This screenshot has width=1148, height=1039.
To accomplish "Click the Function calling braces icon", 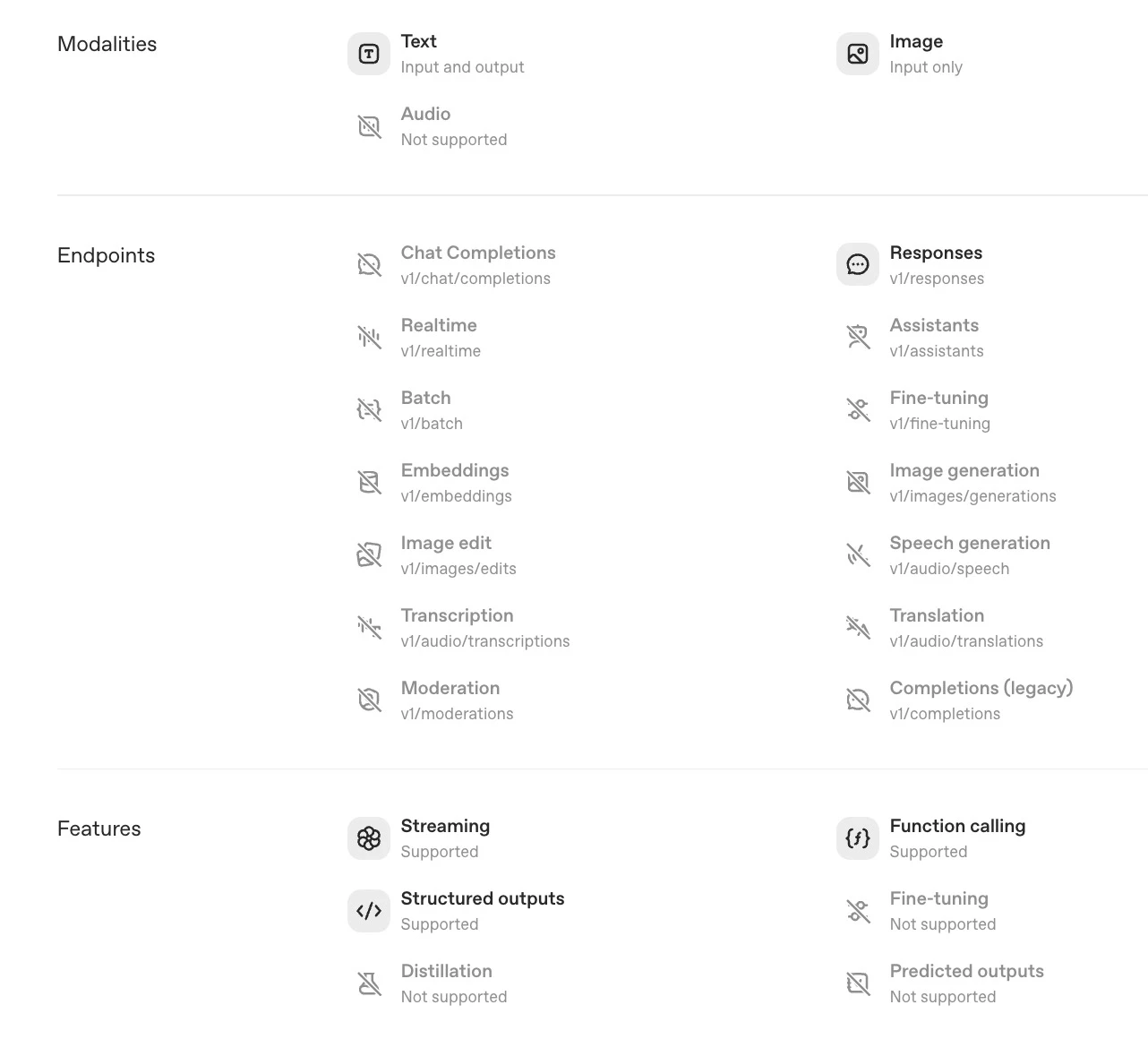I will pos(858,838).
